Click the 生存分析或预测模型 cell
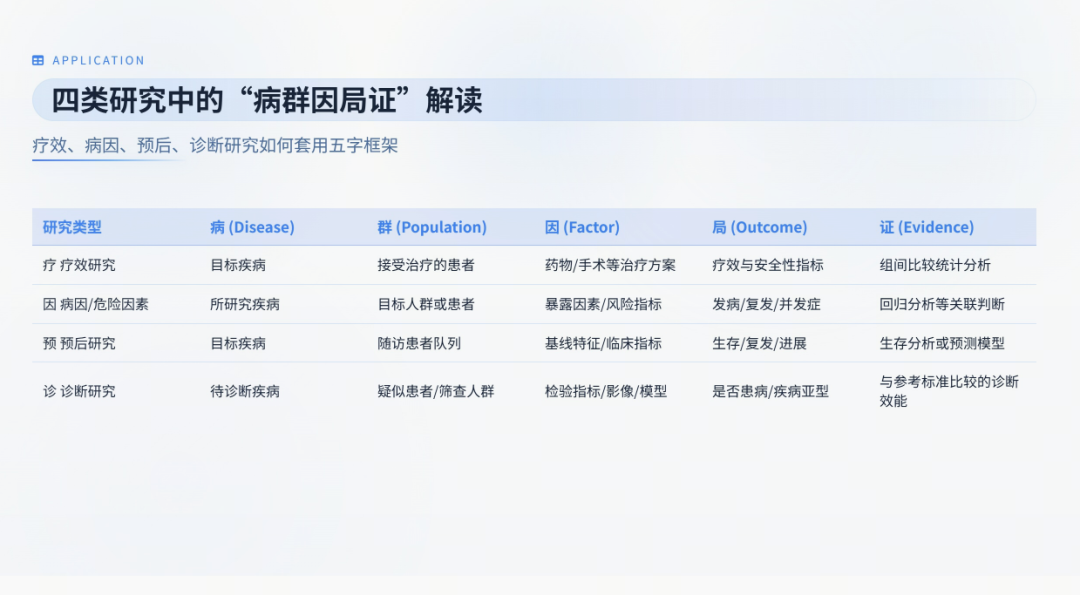Image resolution: width=1080 pixels, height=595 pixels. point(942,344)
